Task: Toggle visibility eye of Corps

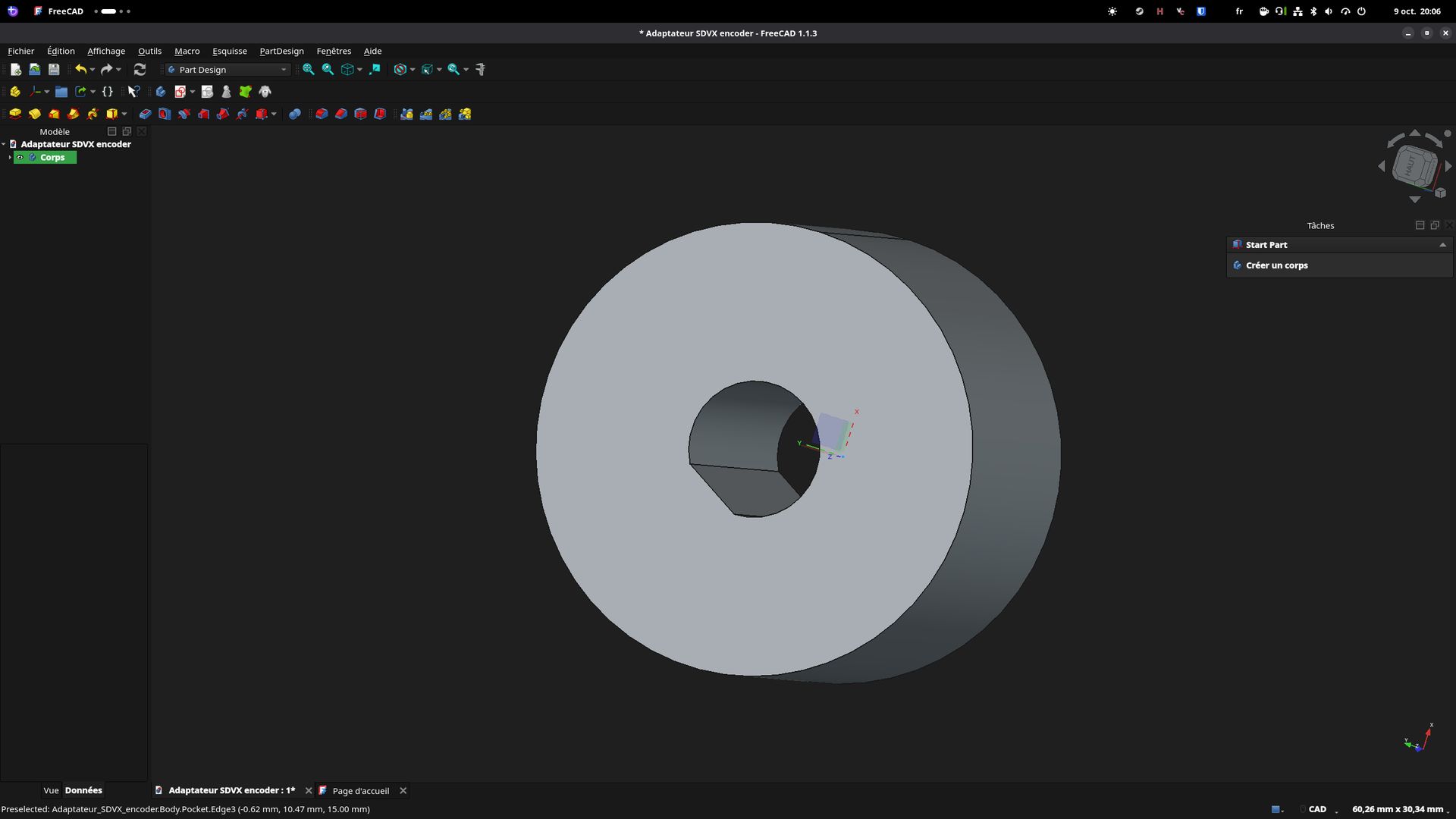Action: 20,157
